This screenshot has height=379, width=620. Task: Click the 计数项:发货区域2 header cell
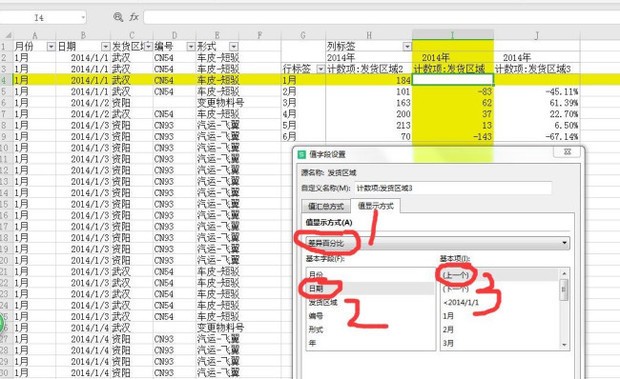click(369, 69)
